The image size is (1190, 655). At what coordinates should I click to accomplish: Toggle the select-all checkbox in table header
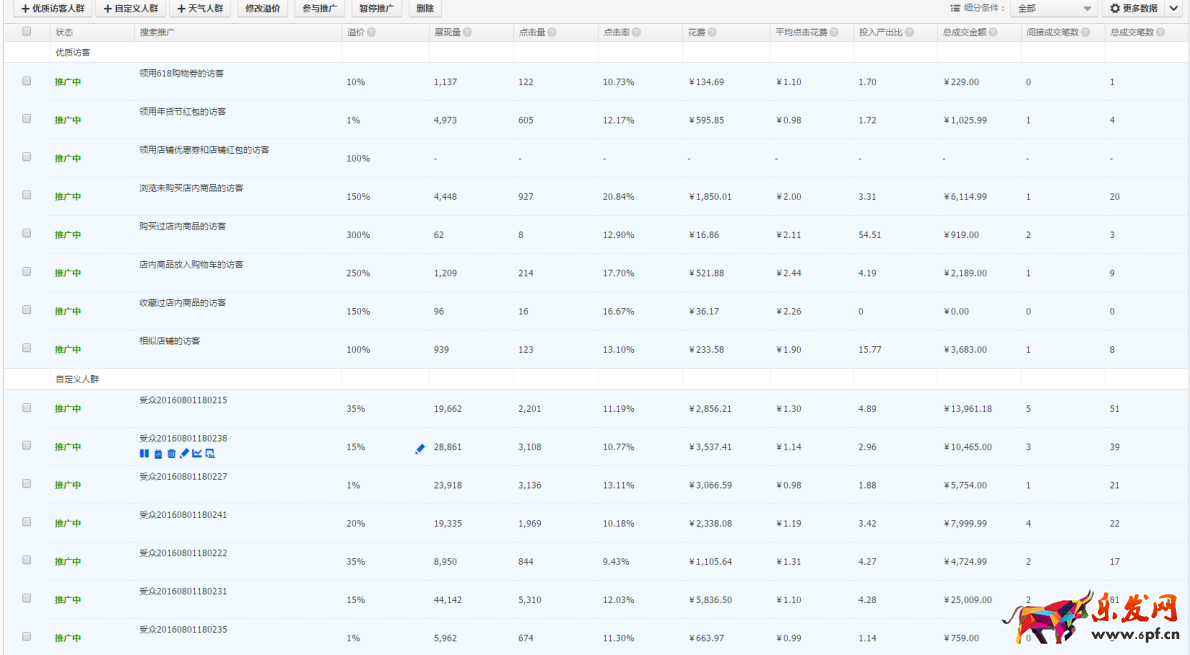(27, 32)
